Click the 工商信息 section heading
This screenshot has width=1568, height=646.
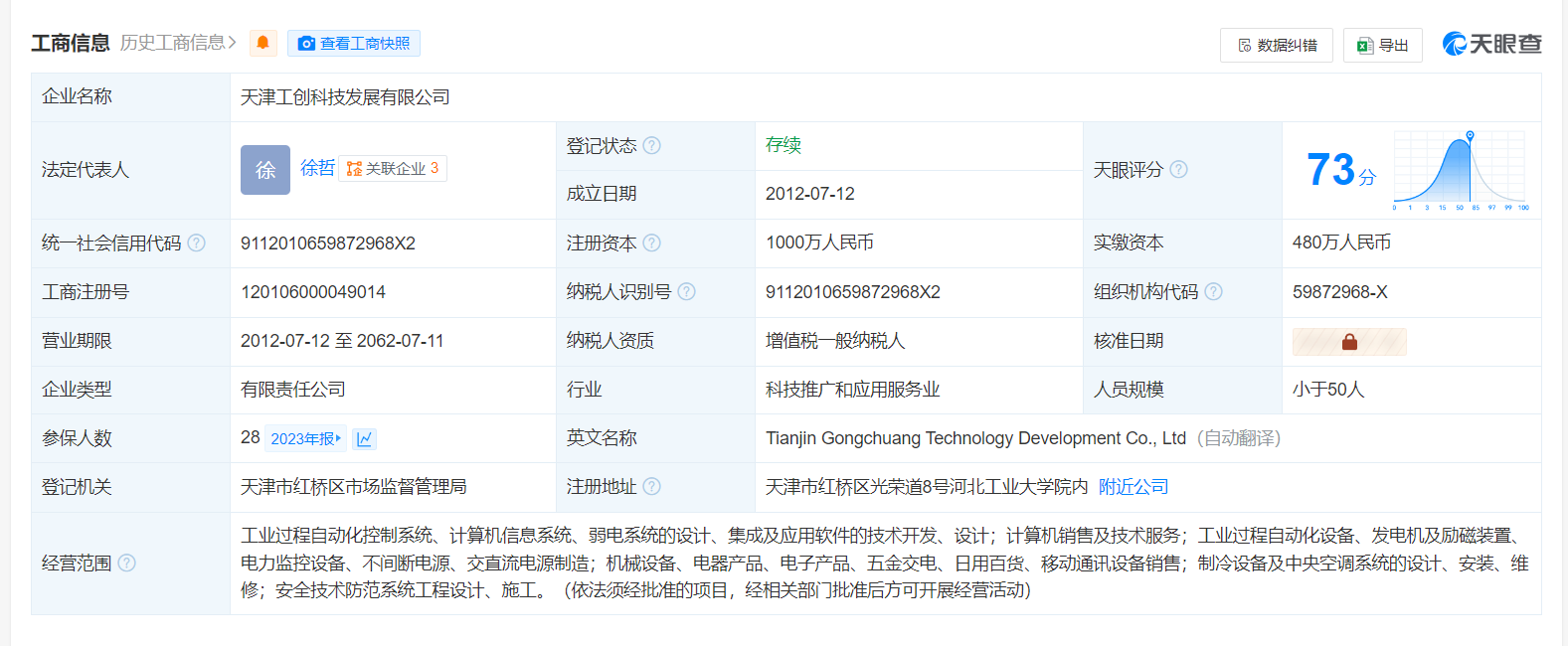pos(70,43)
